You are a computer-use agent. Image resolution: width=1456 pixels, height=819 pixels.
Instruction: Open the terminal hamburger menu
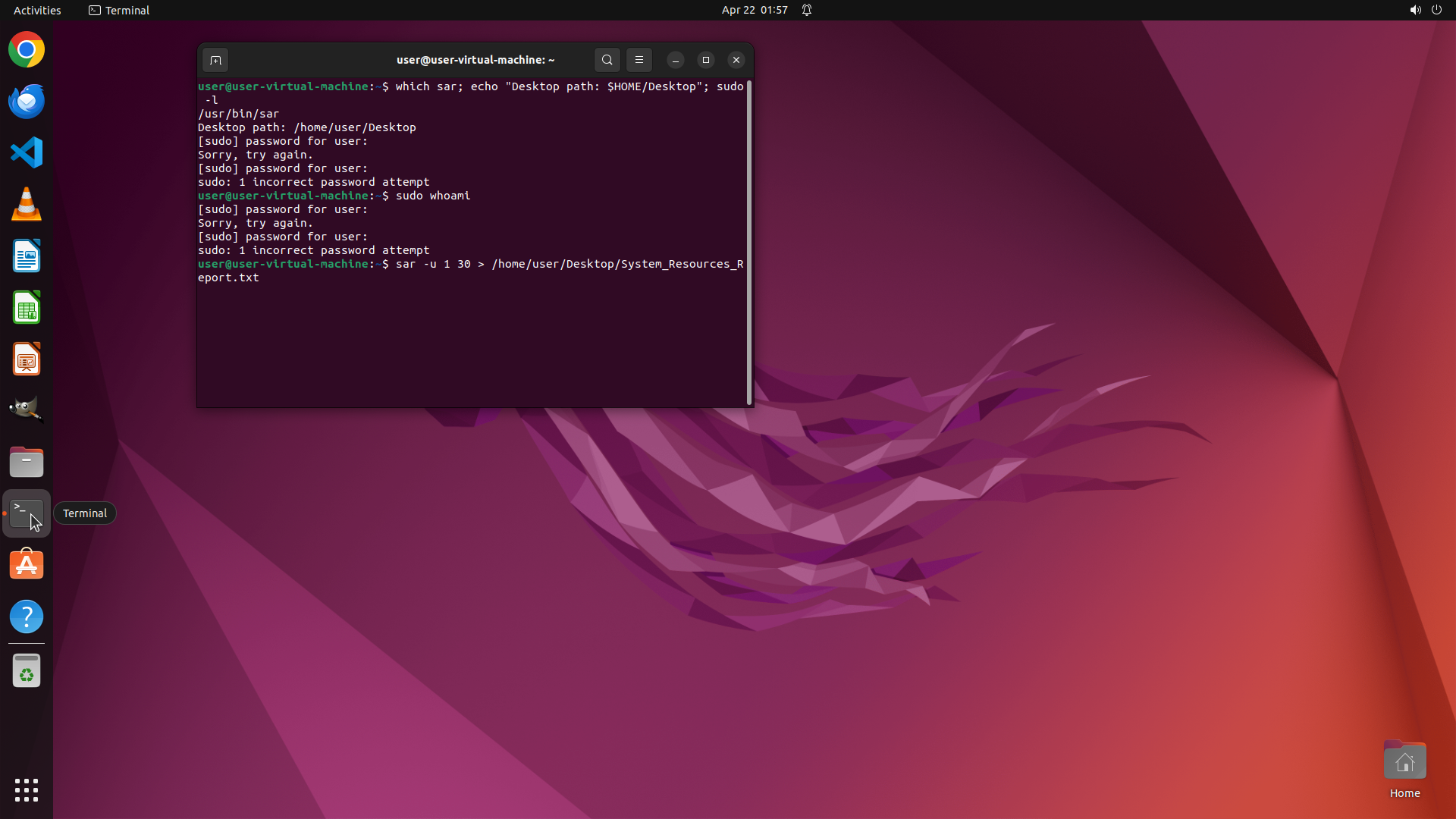pos(639,60)
